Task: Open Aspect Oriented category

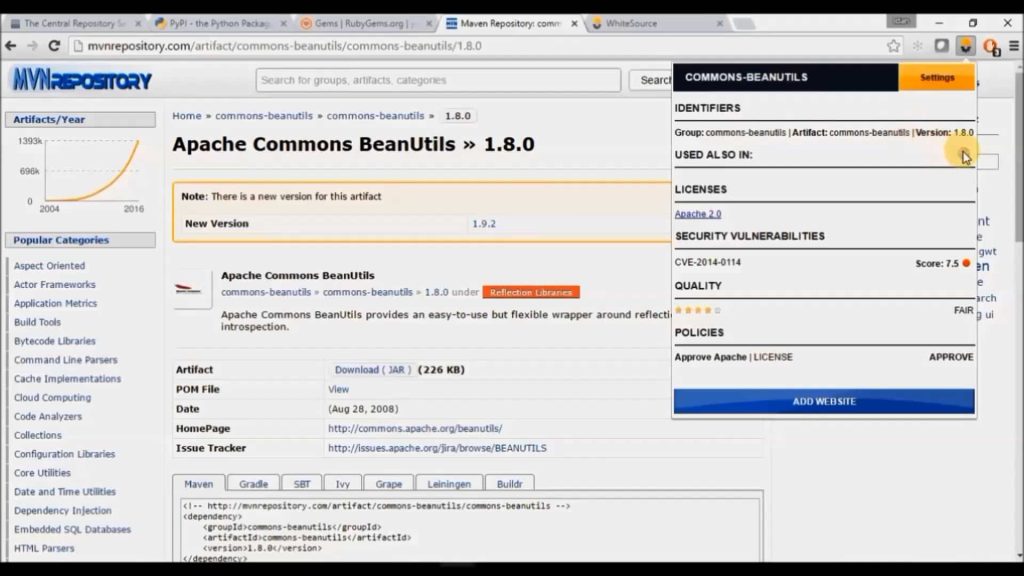Action: pos(50,266)
